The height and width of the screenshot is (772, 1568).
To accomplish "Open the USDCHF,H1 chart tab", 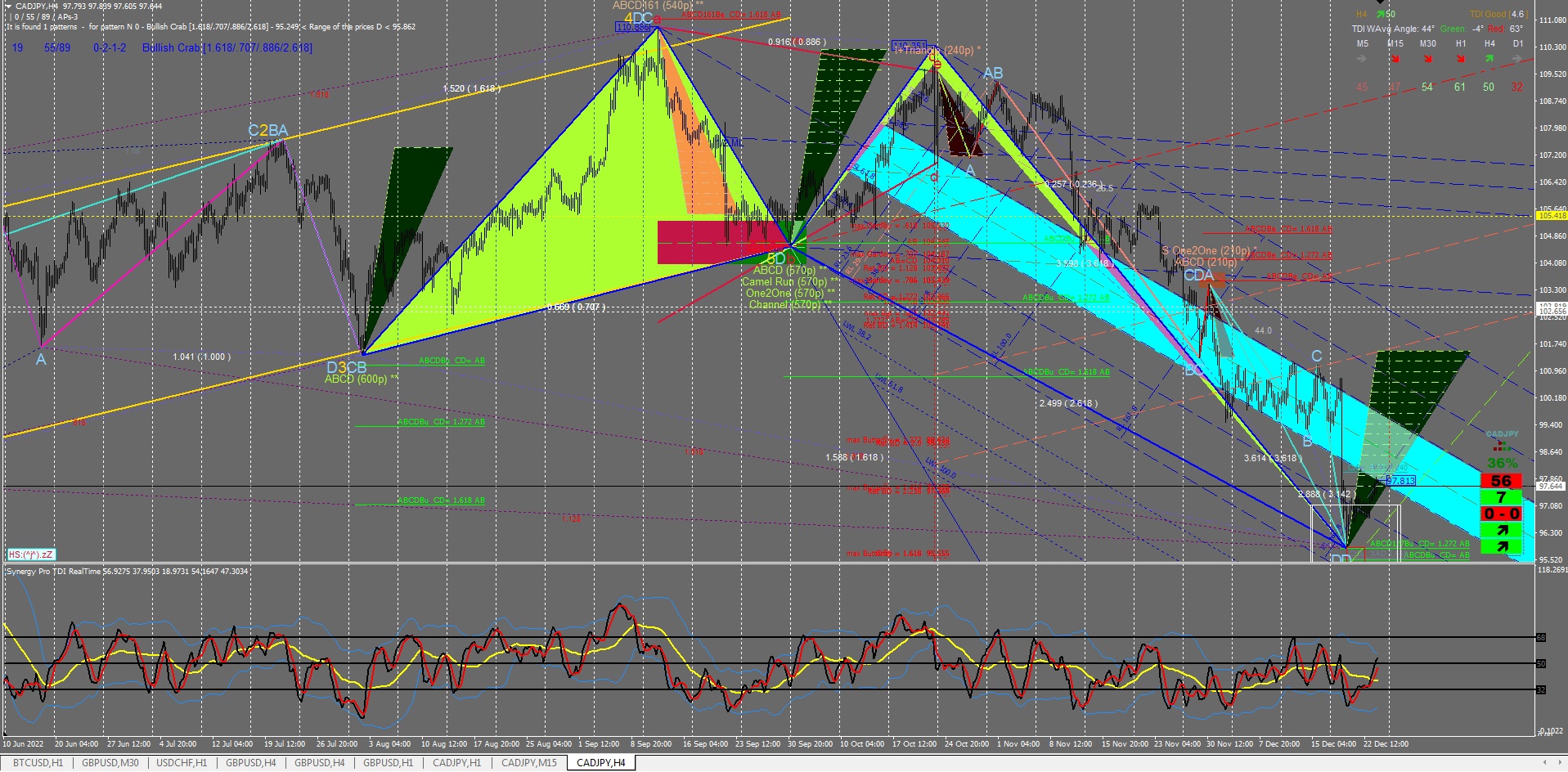I will (x=182, y=763).
